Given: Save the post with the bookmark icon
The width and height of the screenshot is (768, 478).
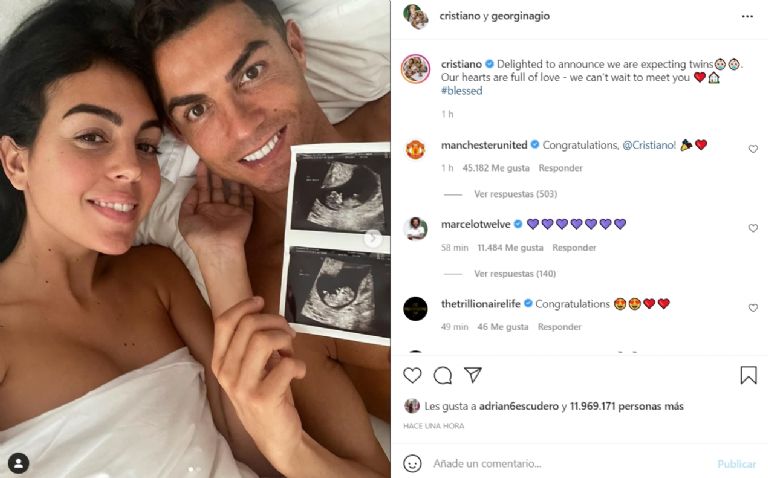Looking at the screenshot, I should [x=748, y=375].
